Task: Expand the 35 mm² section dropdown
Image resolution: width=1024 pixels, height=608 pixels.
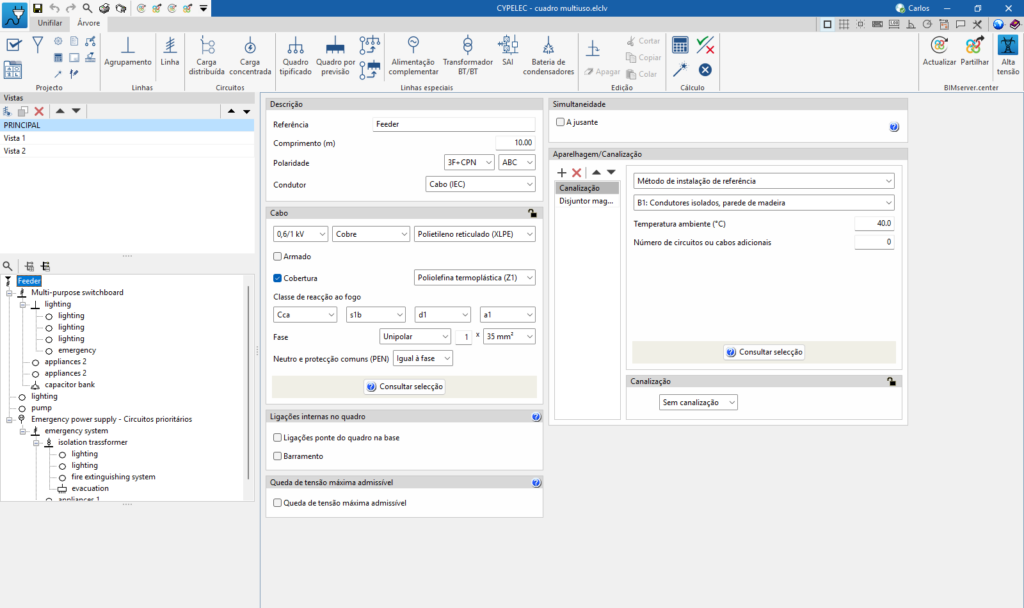Action: point(508,337)
